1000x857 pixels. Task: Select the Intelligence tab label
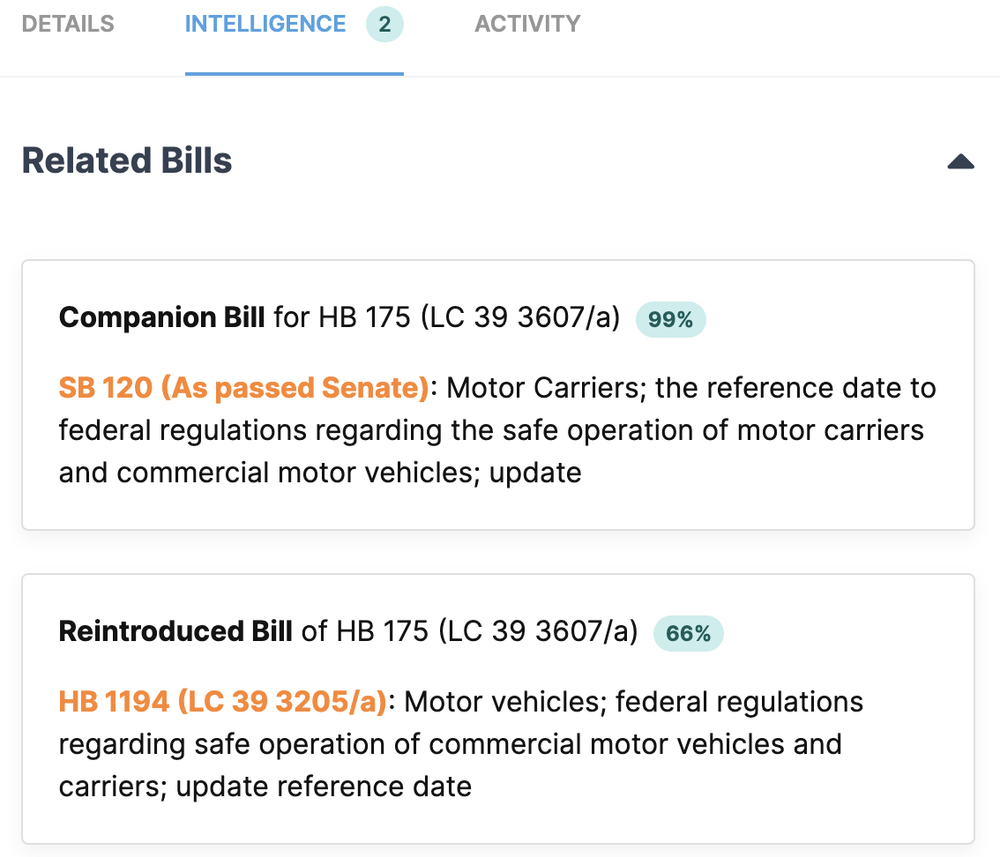265,24
